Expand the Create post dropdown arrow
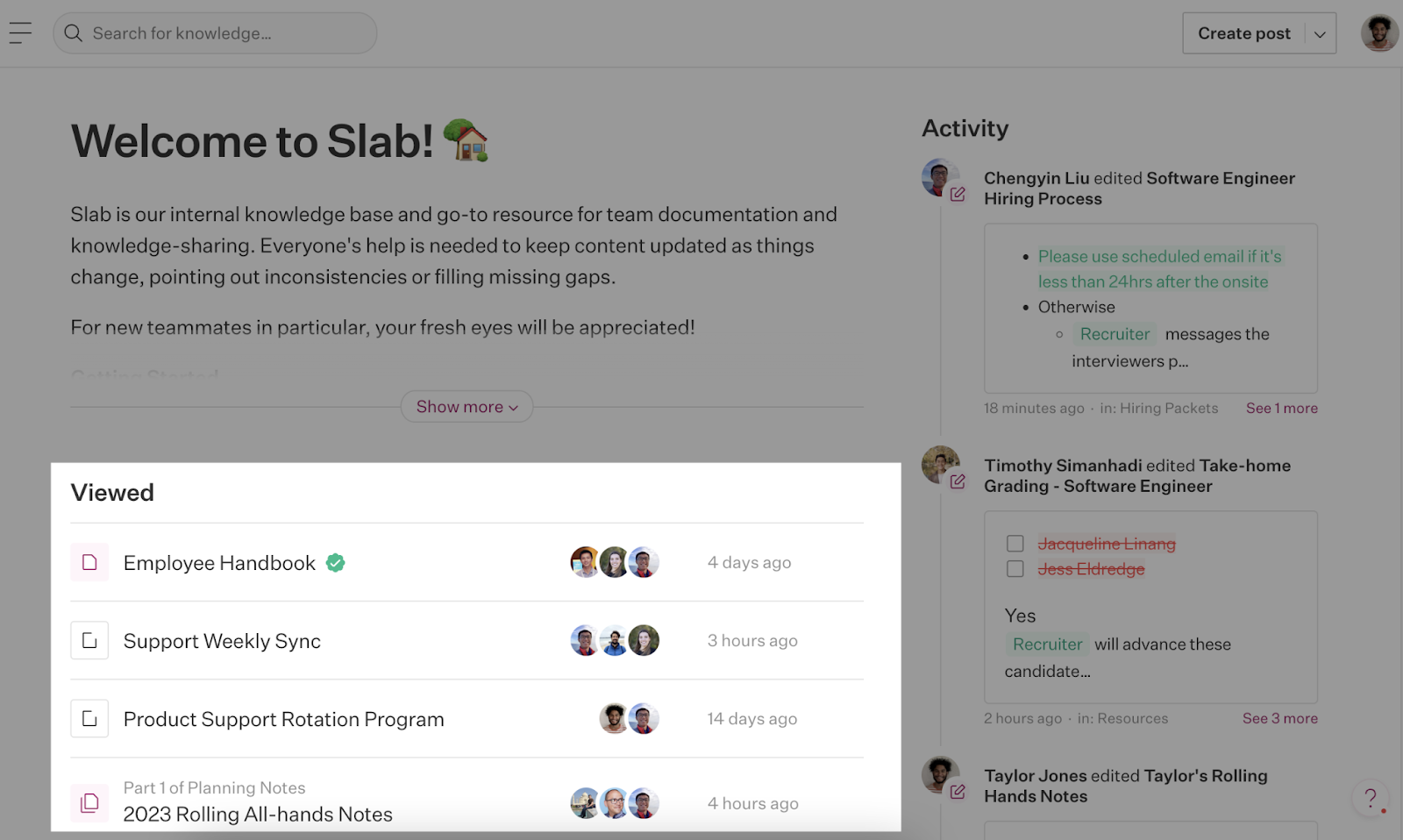The width and height of the screenshot is (1403, 840). 1320,34
